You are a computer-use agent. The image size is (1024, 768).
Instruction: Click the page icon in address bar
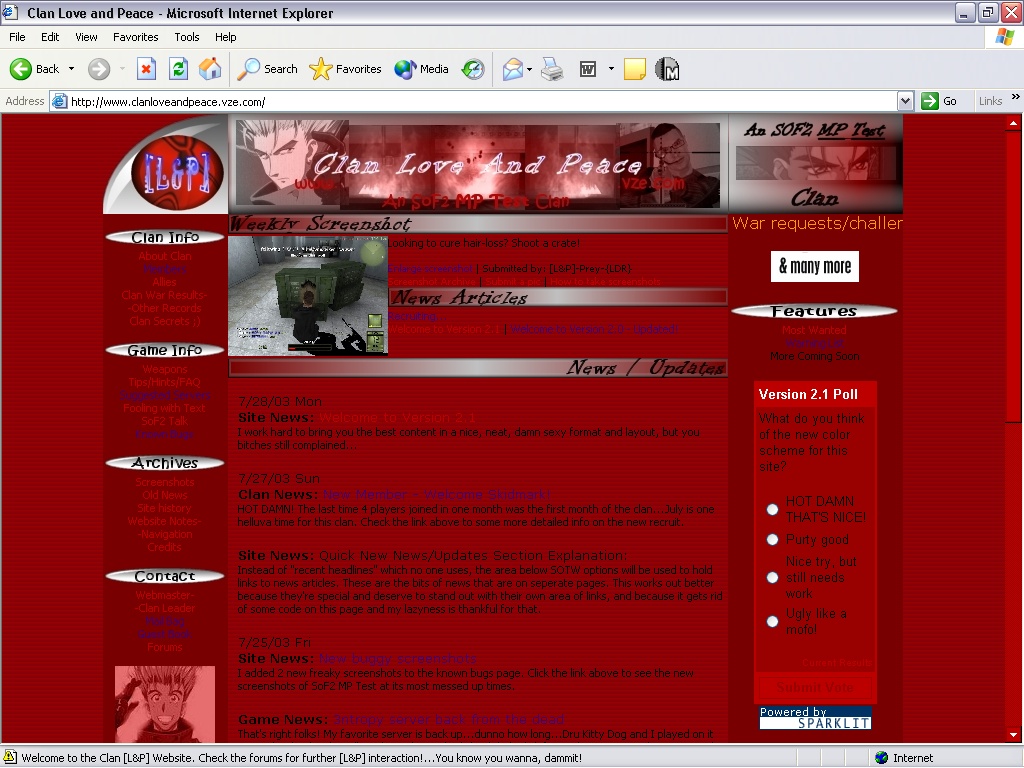(x=59, y=101)
